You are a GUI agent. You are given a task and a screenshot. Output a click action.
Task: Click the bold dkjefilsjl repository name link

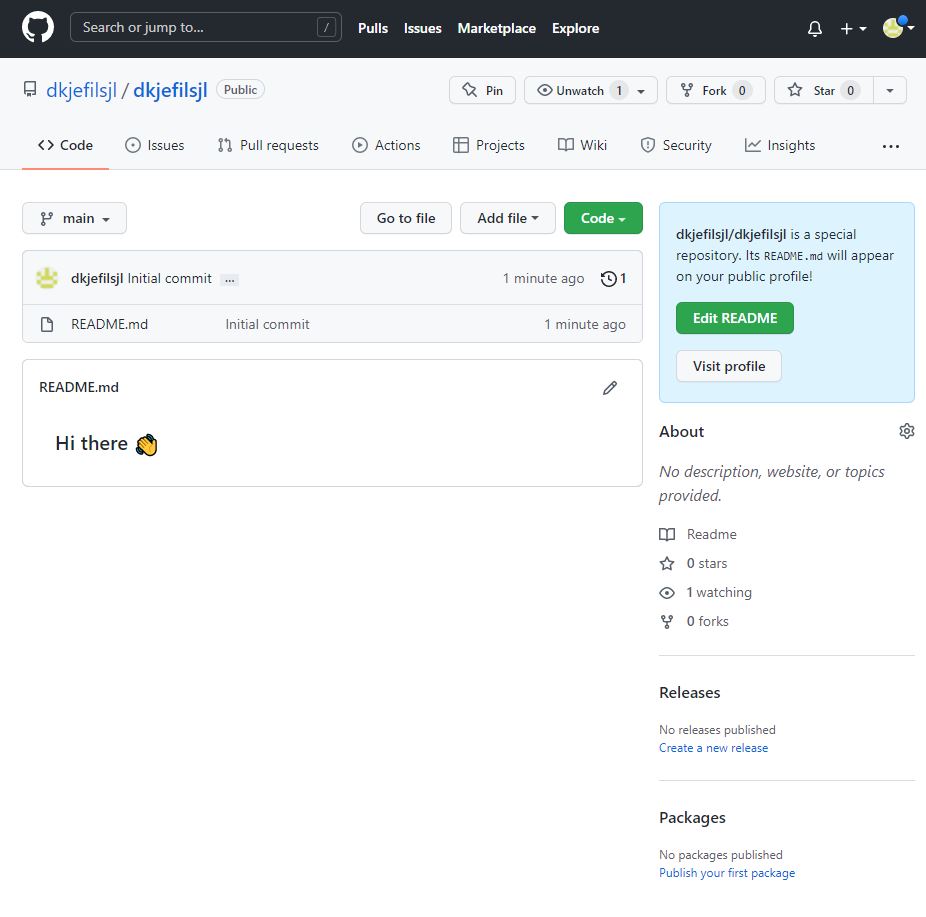pyautogui.click(x=170, y=90)
